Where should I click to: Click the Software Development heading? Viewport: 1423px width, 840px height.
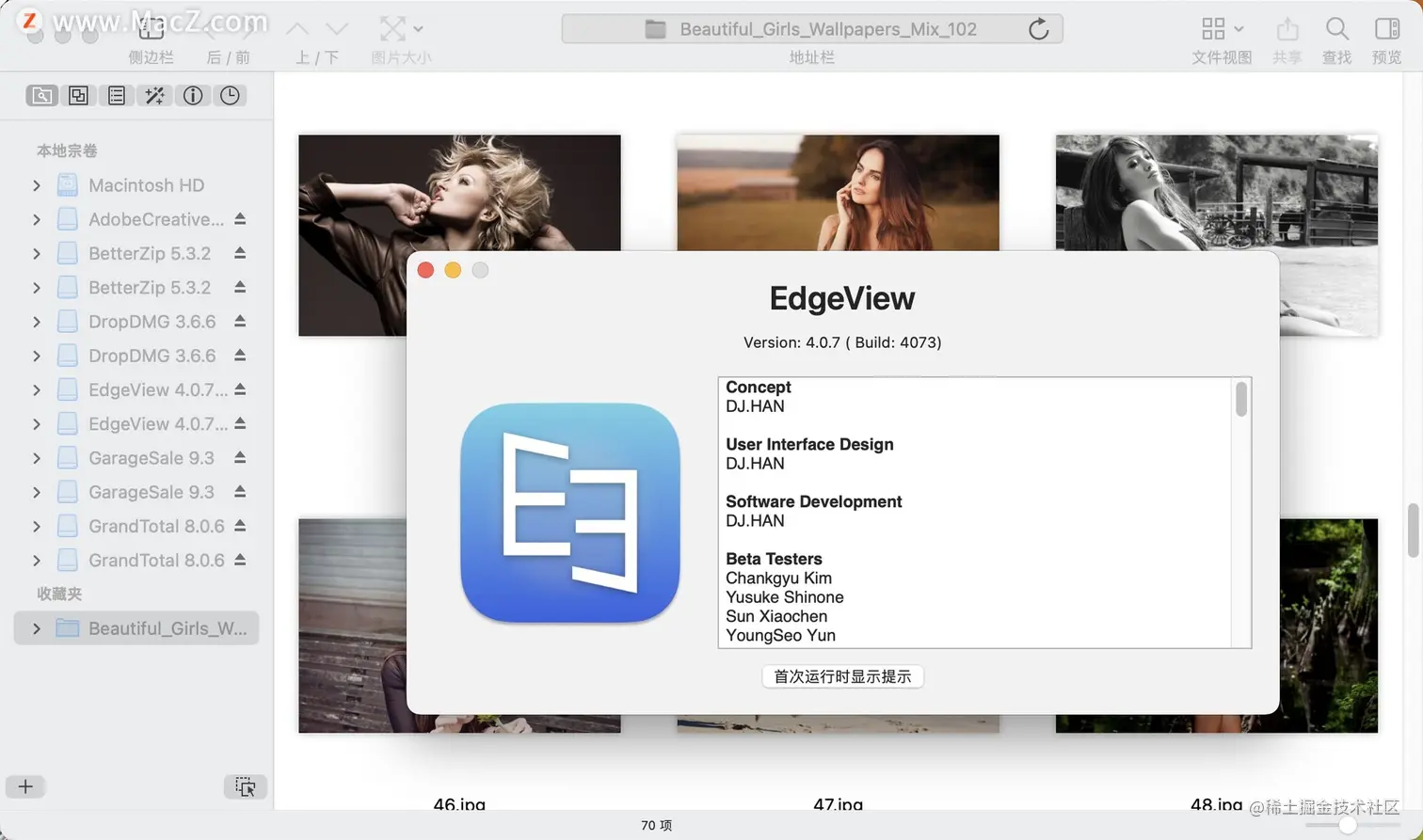pyautogui.click(x=813, y=501)
